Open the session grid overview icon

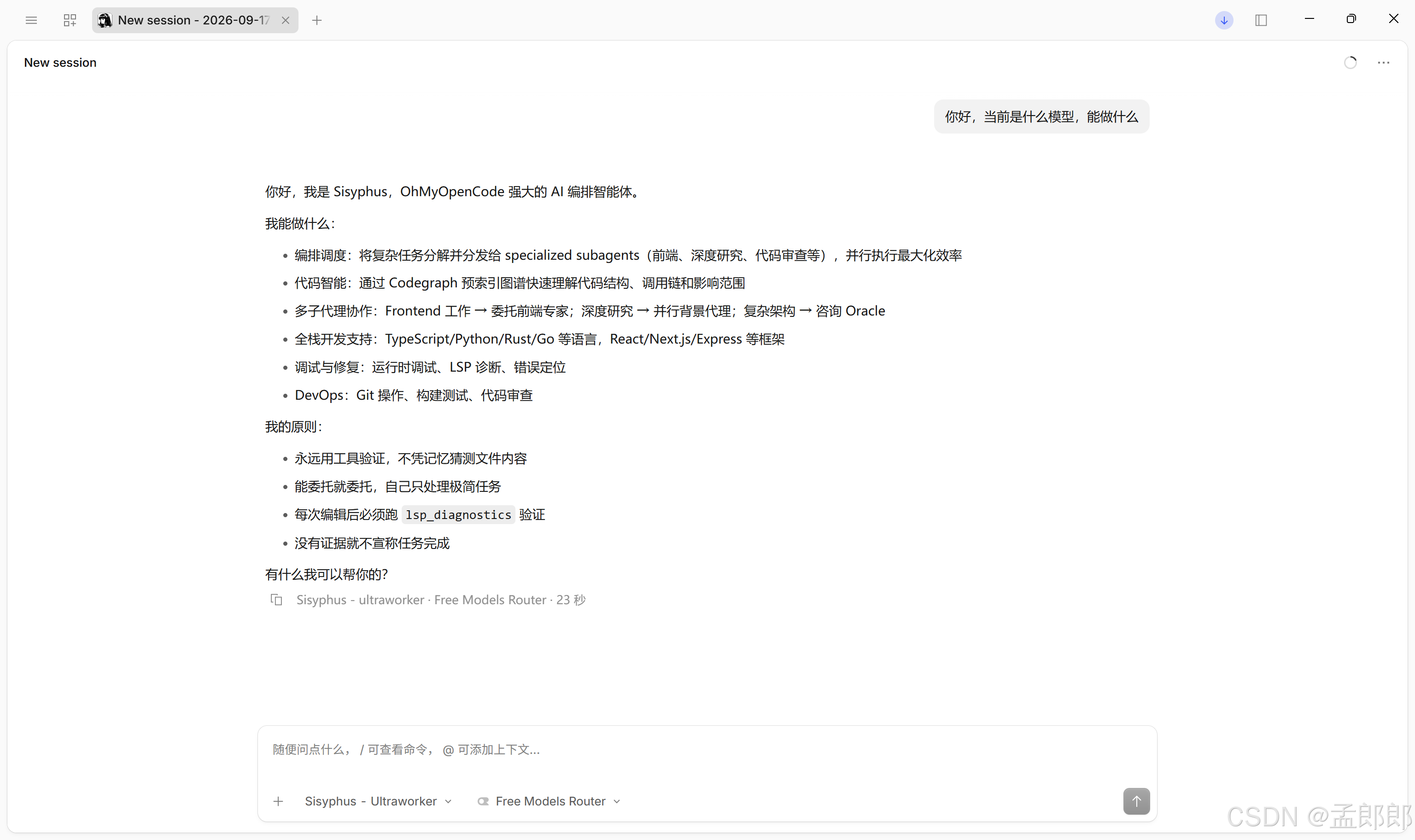click(70, 20)
